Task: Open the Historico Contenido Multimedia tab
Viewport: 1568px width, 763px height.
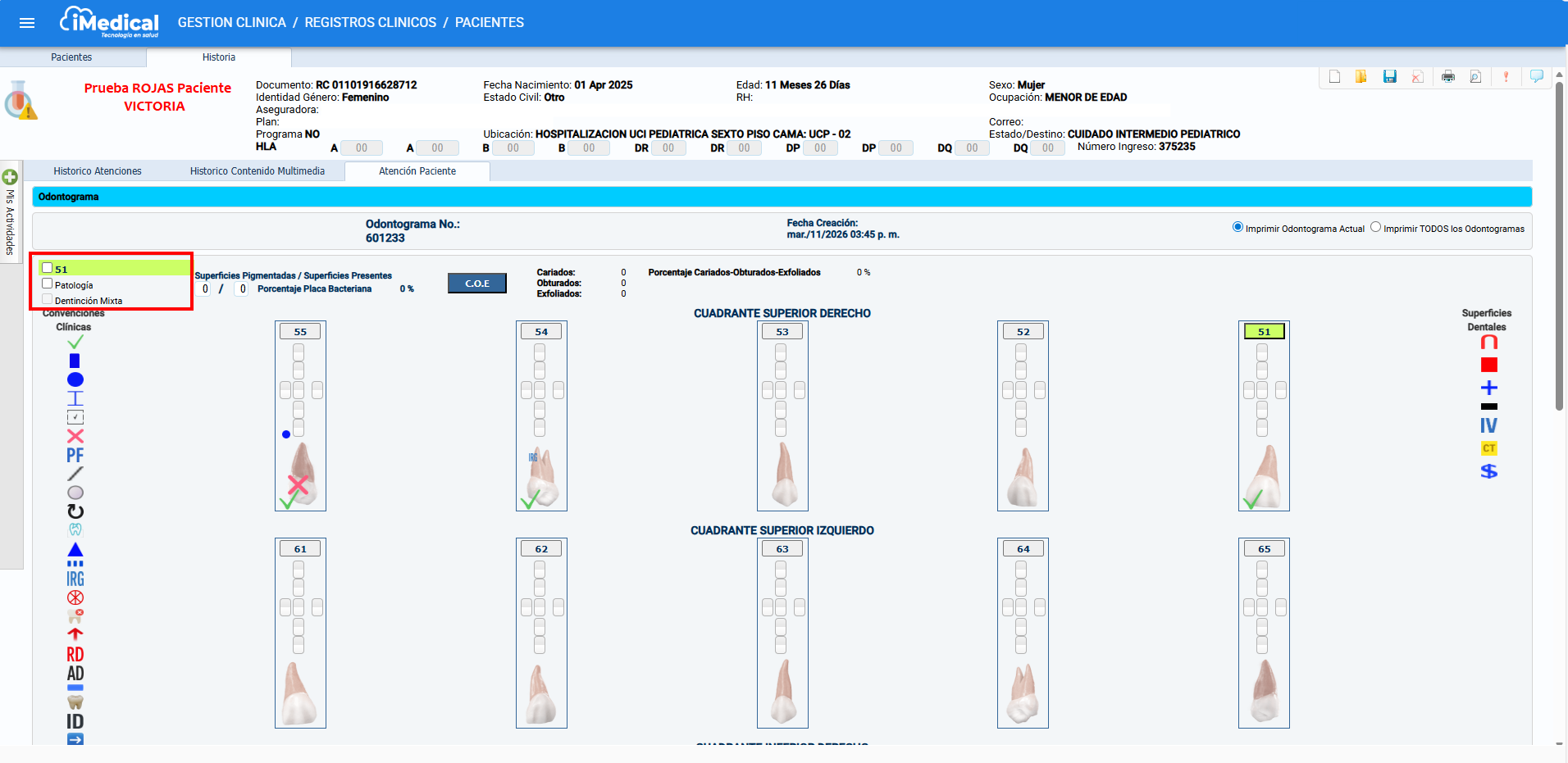Action: (258, 171)
